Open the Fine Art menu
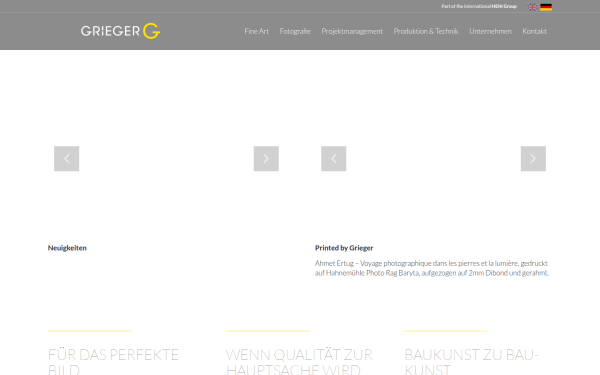The width and height of the screenshot is (600, 375). tap(256, 31)
